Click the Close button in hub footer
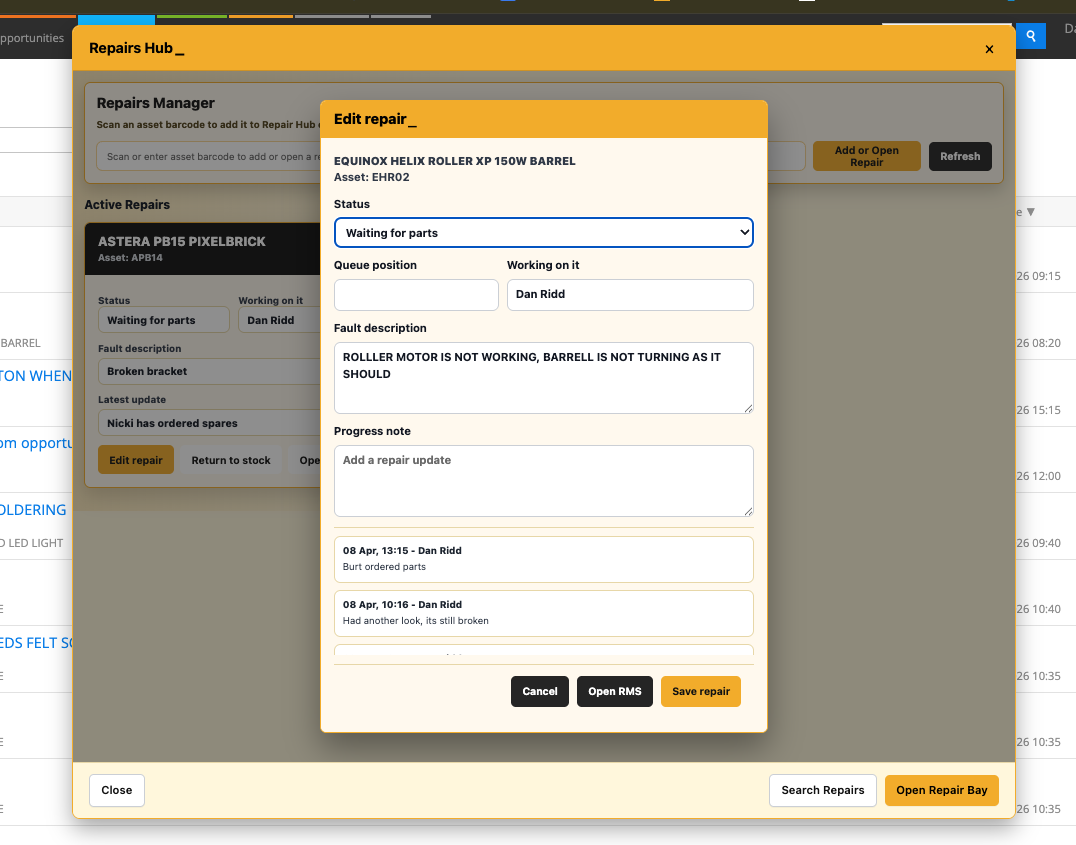 [x=117, y=790]
